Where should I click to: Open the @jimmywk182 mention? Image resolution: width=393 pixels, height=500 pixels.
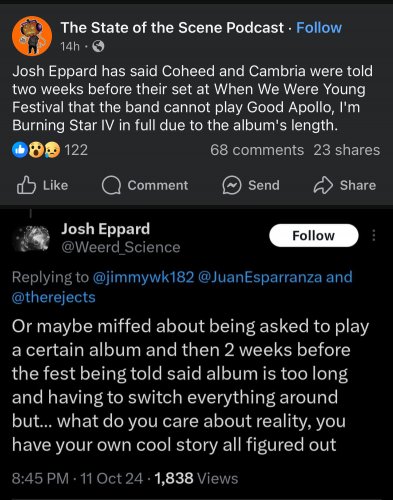click(x=143, y=277)
